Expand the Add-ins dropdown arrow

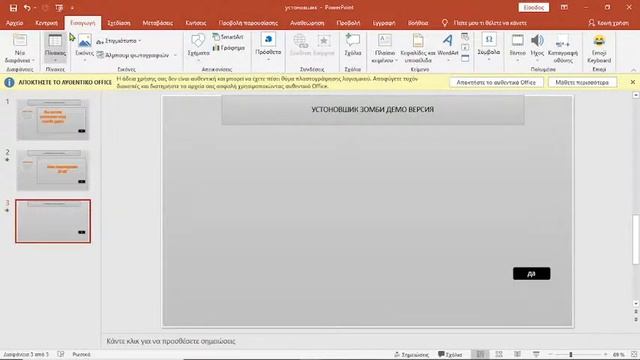268,60
